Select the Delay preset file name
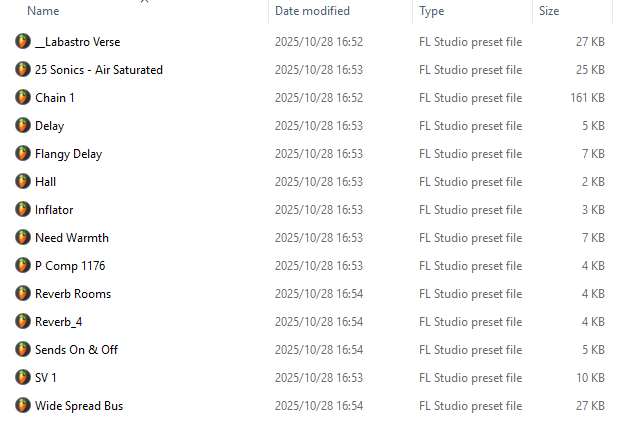The width and height of the screenshot is (624, 422). (x=49, y=126)
